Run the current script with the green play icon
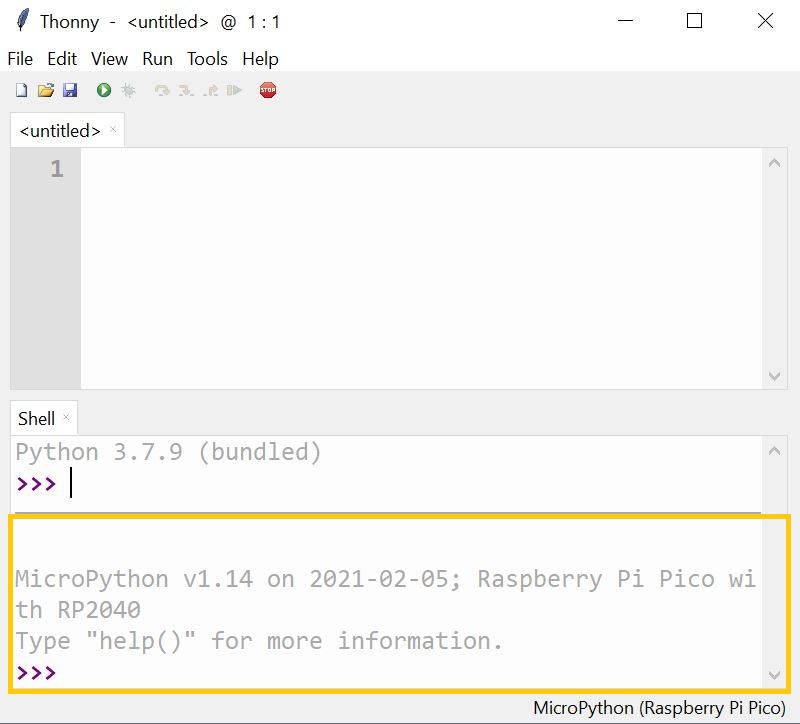 point(104,91)
